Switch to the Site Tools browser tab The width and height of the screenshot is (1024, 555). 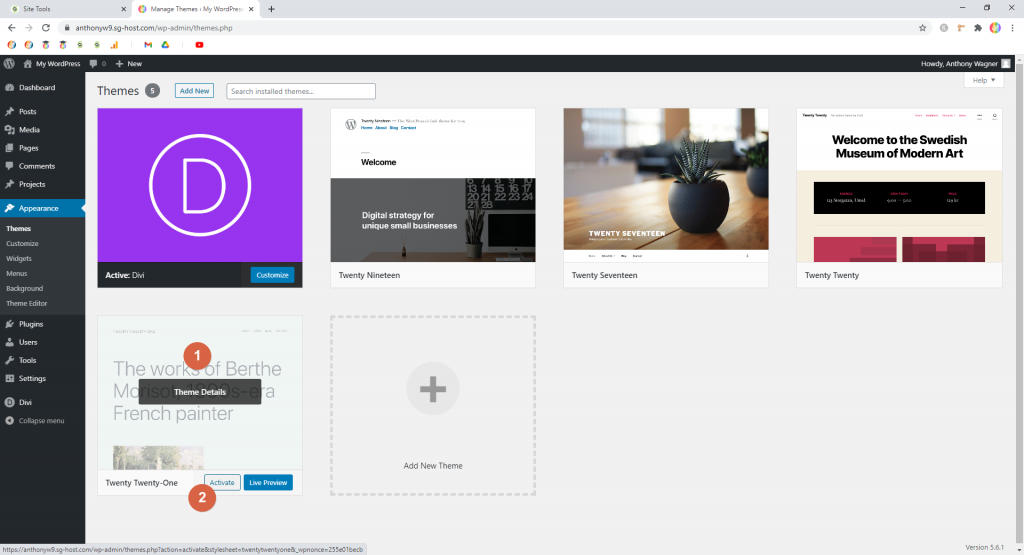(65, 9)
